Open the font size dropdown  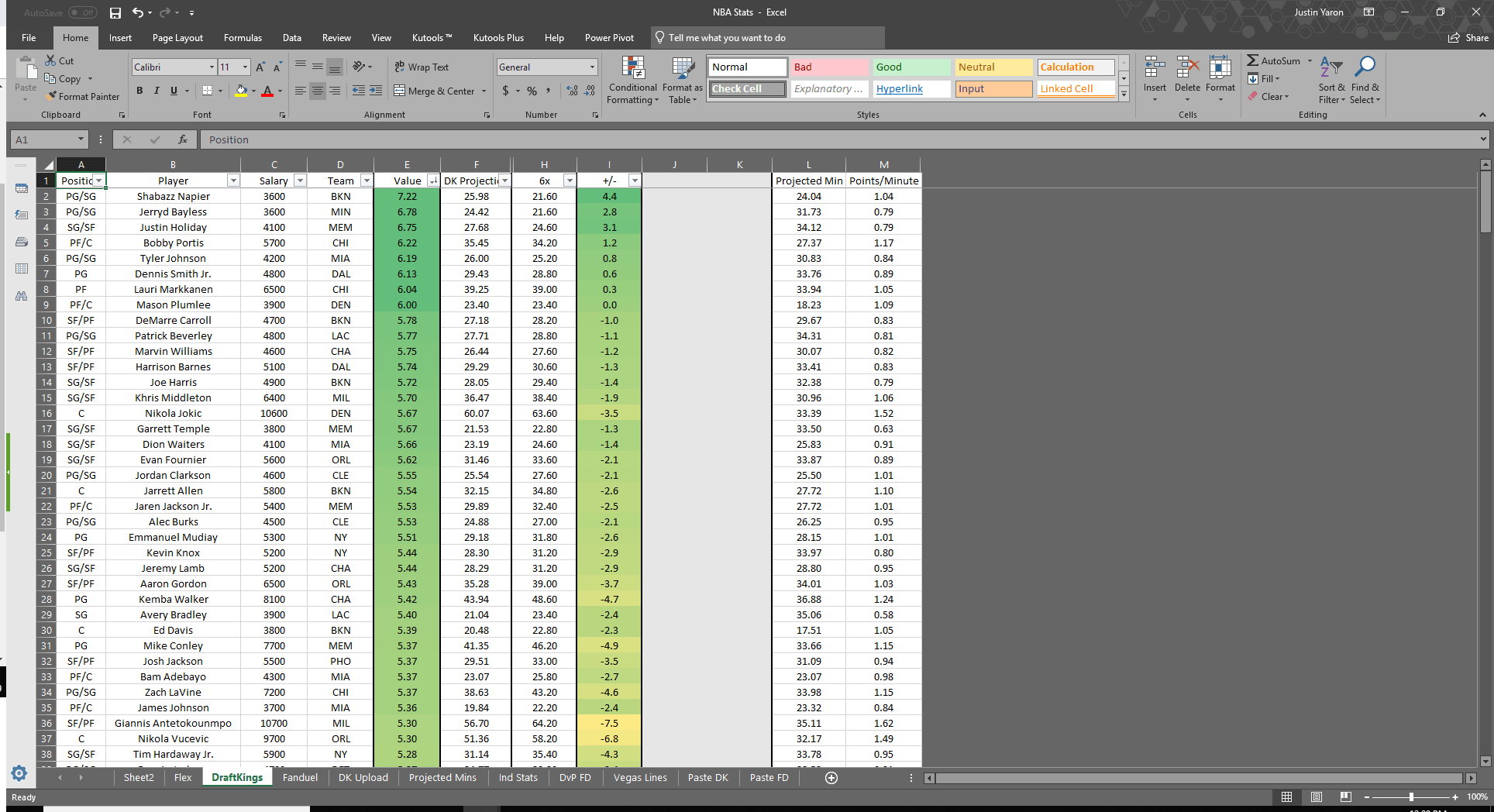click(246, 67)
